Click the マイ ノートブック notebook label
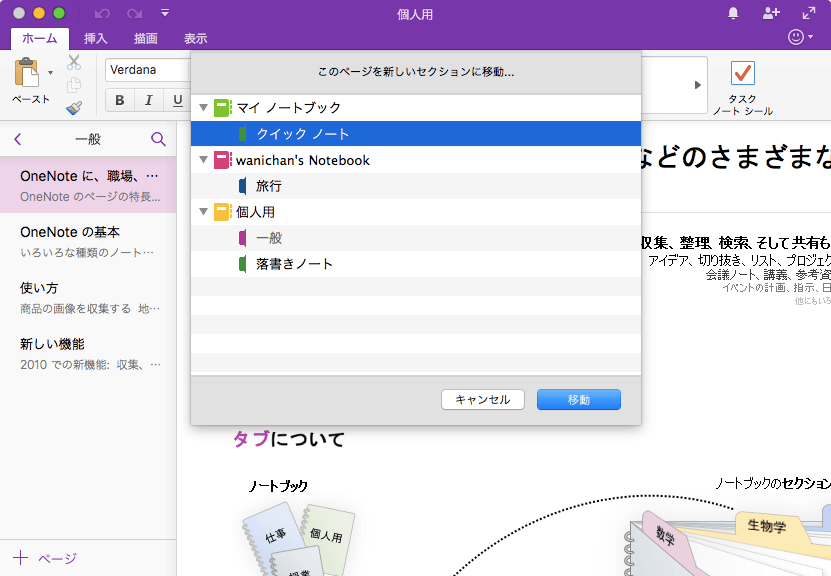Viewport: 831px width, 576px height. pos(288,108)
